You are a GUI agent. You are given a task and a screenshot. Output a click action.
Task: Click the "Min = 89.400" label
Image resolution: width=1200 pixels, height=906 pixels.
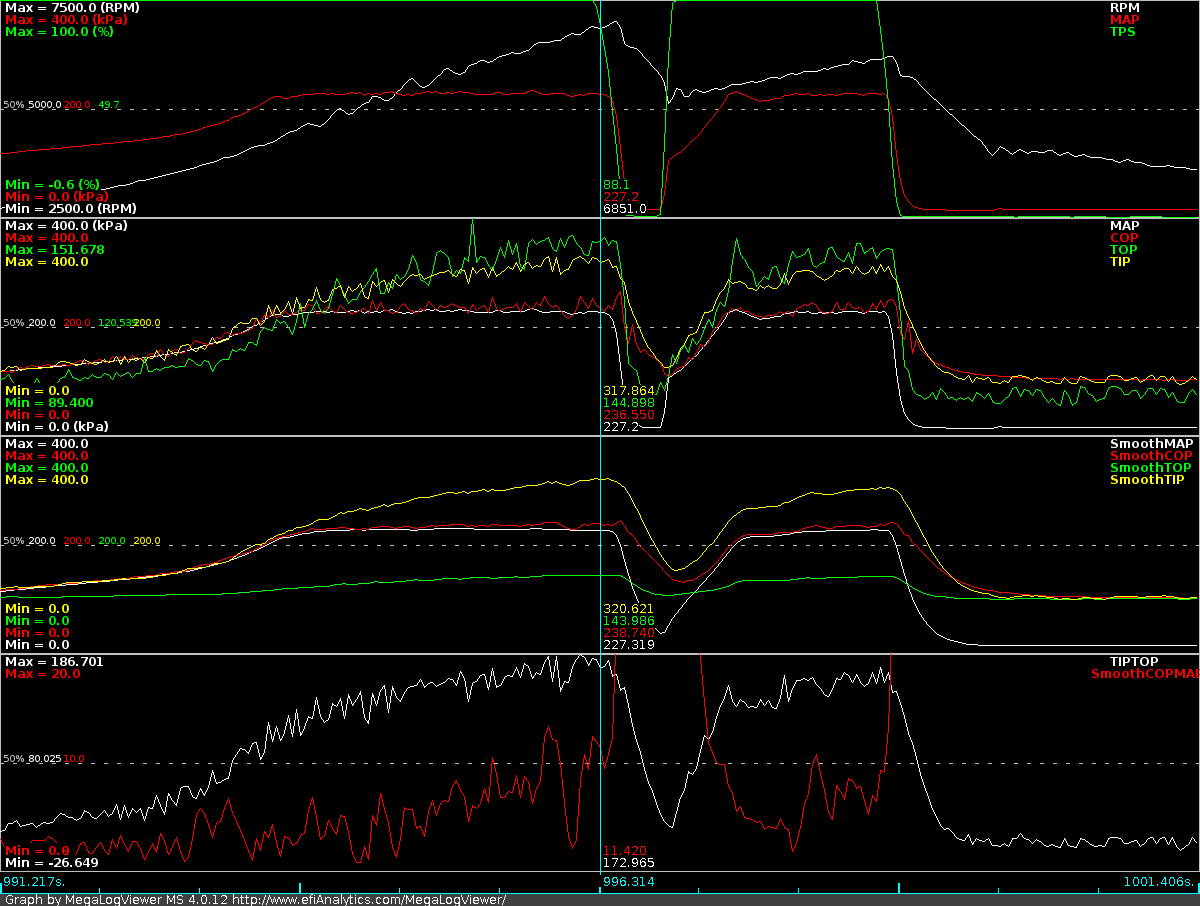(51, 402)
